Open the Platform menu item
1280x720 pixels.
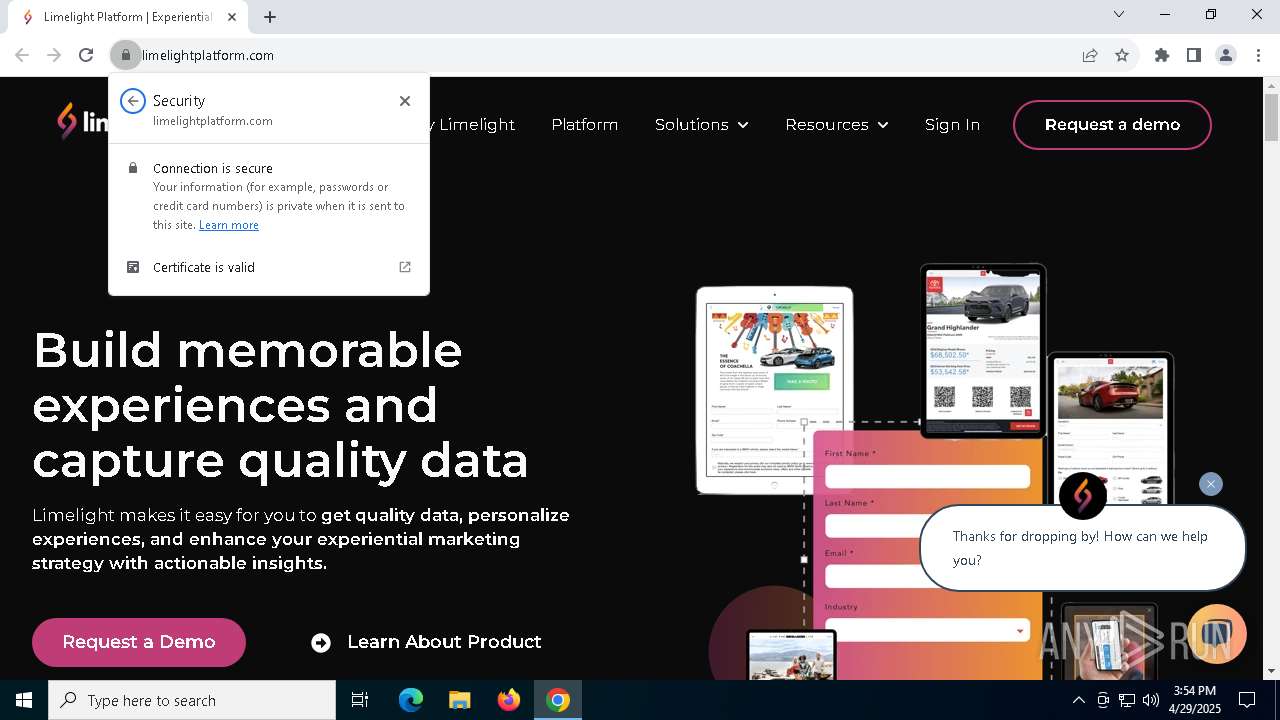(585, 125)
